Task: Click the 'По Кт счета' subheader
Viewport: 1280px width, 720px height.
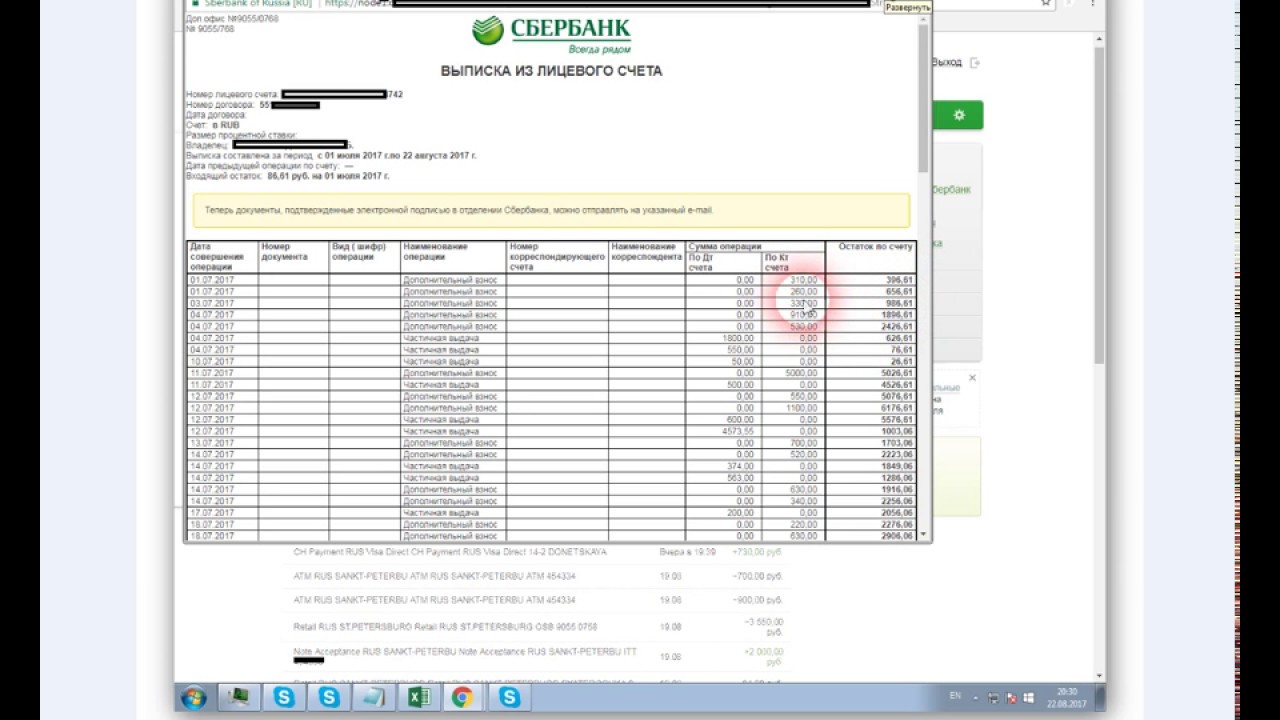Action: [793, 263]
